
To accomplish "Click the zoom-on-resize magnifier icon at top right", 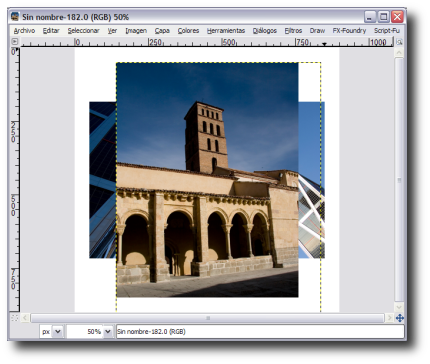I will 399,42.
